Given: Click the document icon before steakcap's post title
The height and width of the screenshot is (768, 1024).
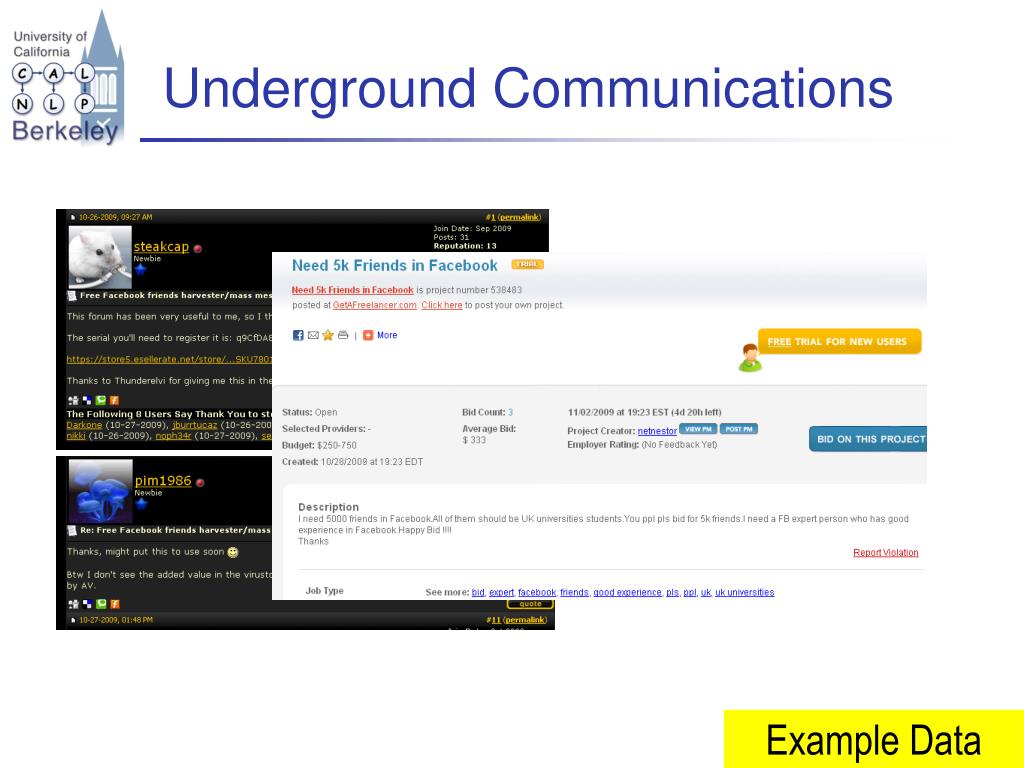Looking at the screenshot, I should (x=72, y=296).
